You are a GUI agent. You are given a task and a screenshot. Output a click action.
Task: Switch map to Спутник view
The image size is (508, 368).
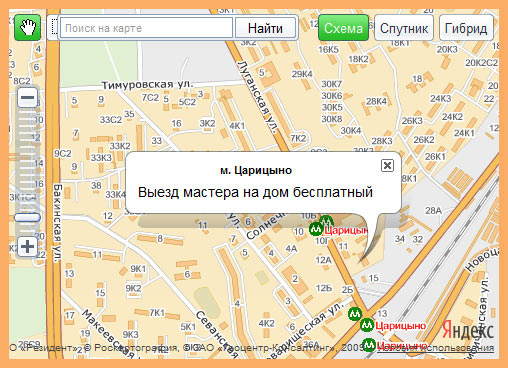[404, 28]
